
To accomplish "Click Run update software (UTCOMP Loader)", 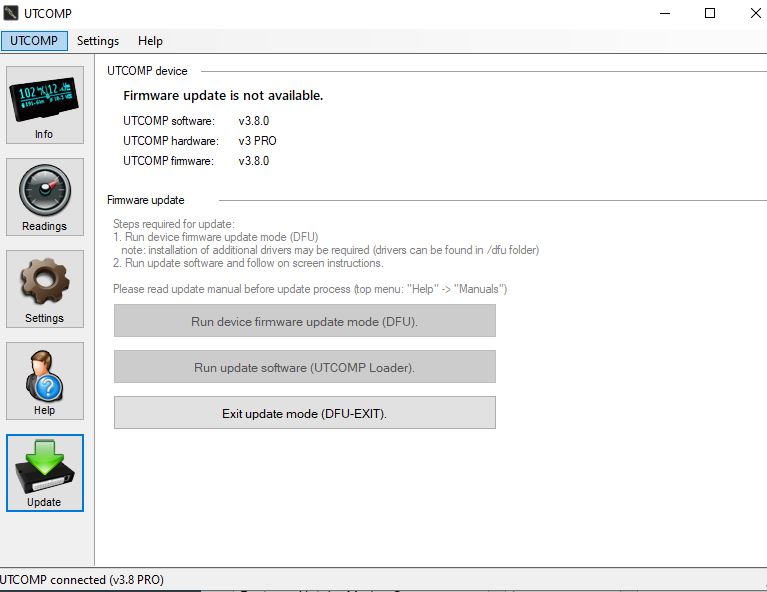I will pyautogui.click(x=305, y=367).
